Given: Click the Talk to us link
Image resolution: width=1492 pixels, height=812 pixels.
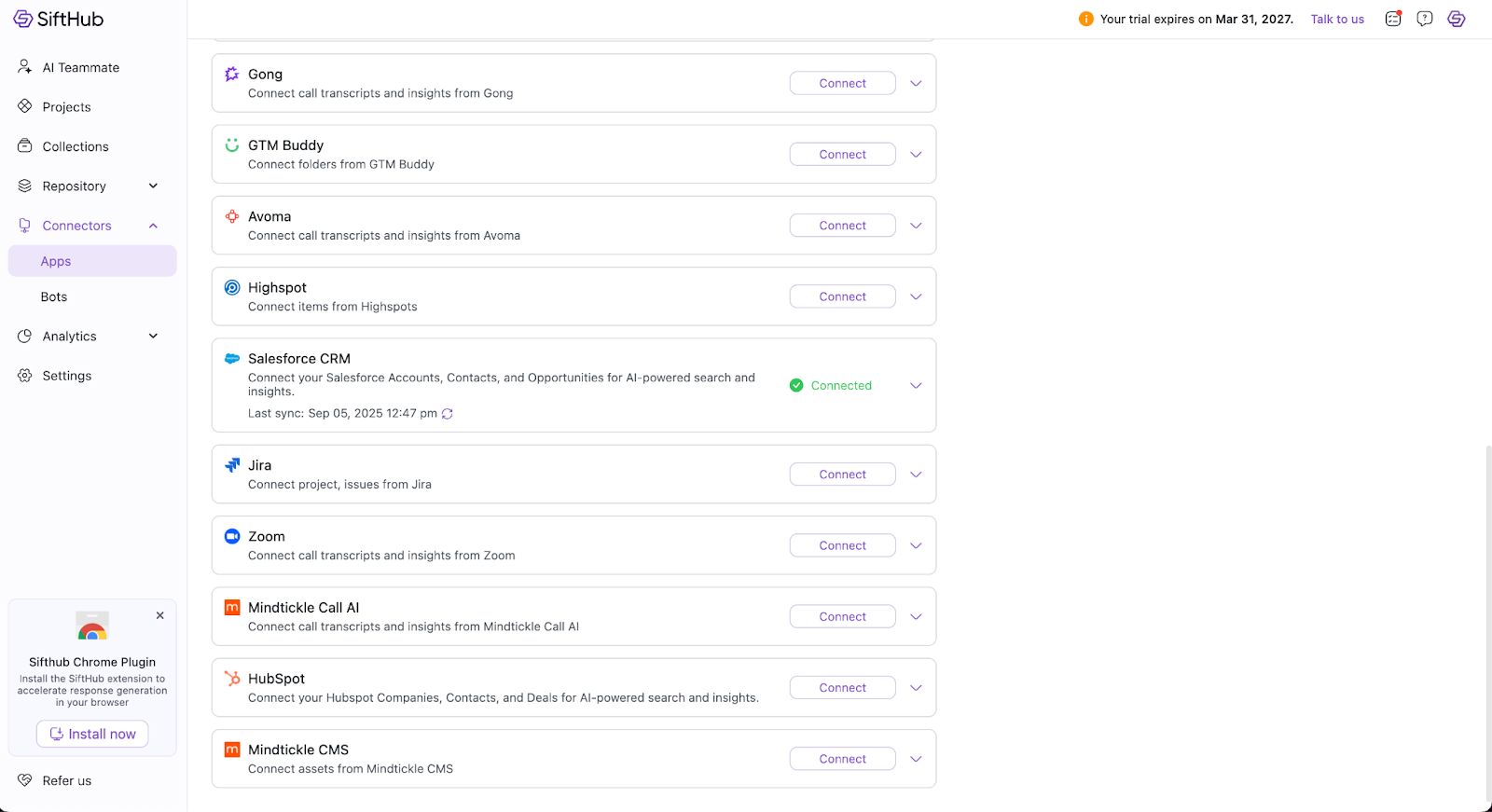Looking at the screenshot, I should pos(1336,20).
